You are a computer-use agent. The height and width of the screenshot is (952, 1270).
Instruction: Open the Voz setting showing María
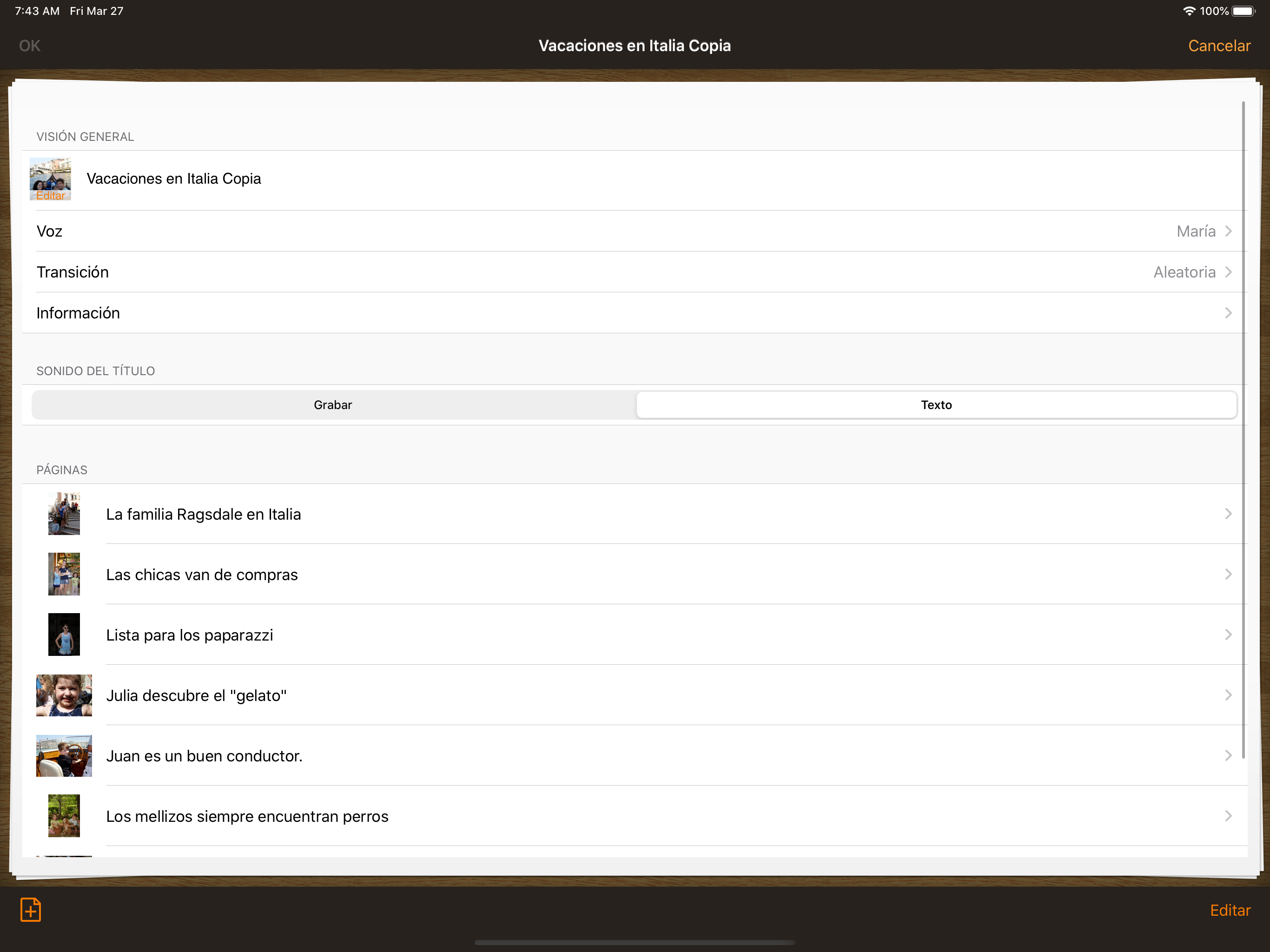(635, 231)
